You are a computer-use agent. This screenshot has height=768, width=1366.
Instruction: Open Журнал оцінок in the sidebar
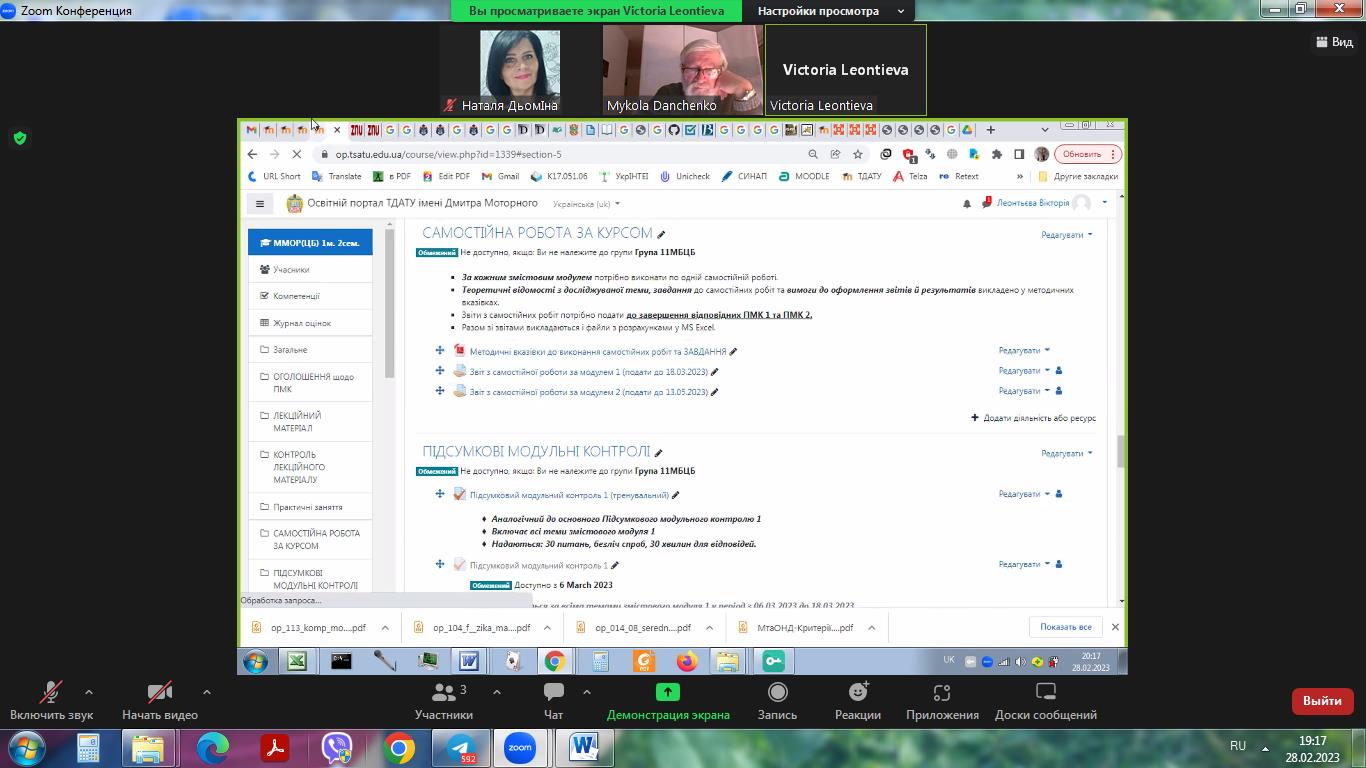pos(310,323)
